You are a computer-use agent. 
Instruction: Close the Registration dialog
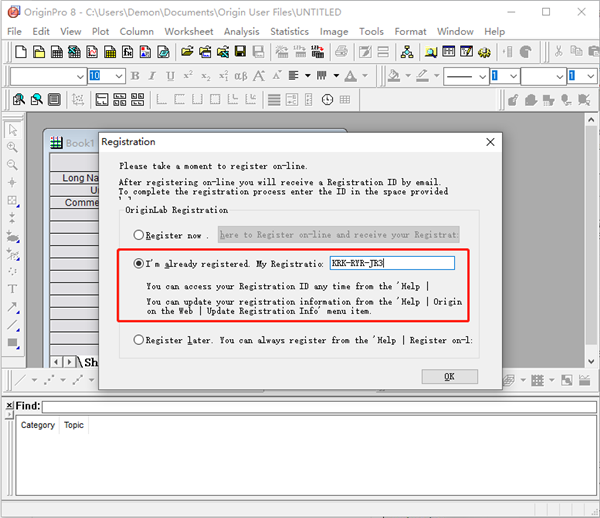[490, 142]
